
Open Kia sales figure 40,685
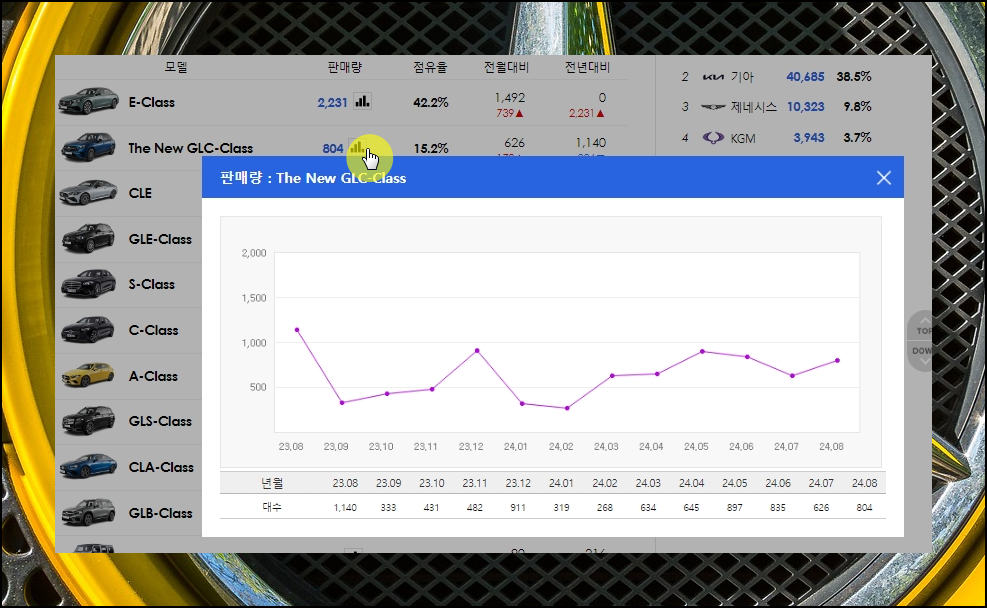805,77
